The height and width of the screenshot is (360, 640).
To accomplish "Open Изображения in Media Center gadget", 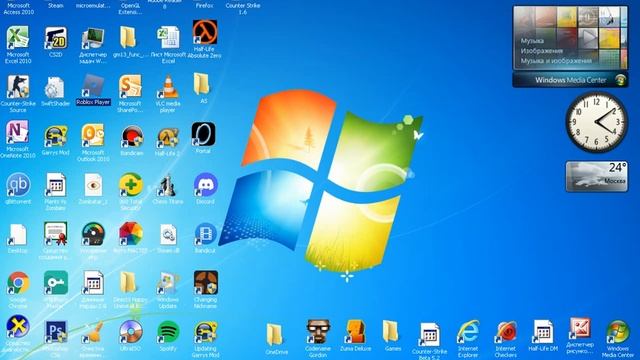I will [542, 51].
